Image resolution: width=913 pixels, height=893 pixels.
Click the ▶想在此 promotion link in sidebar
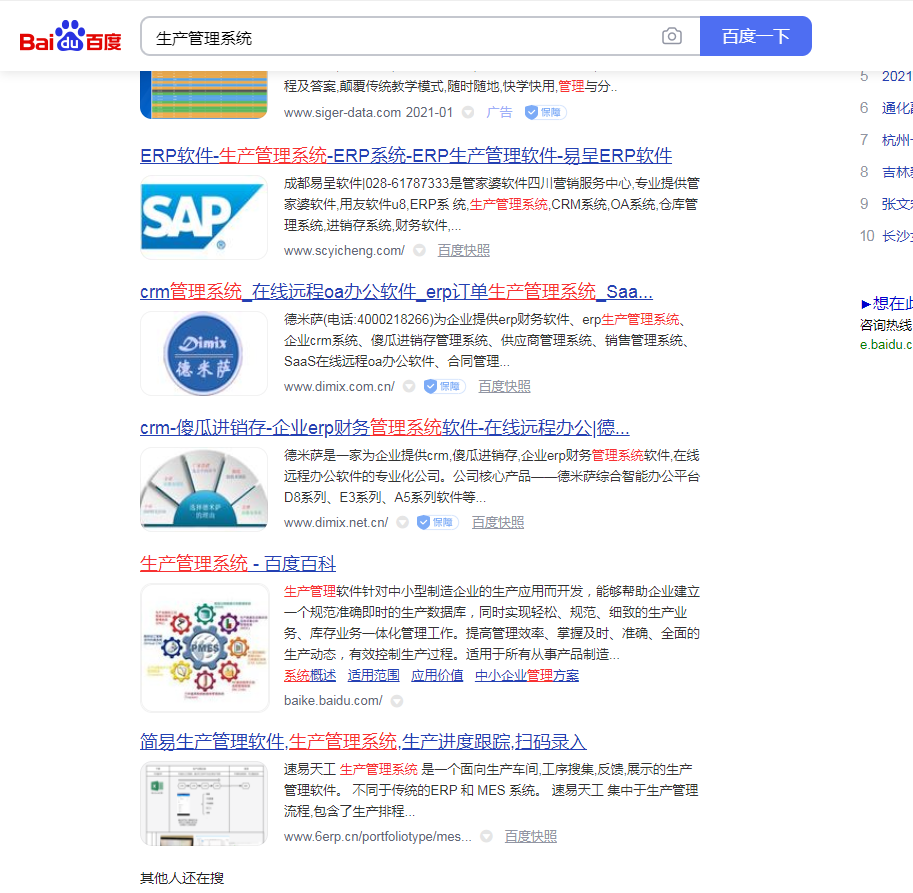886,303
